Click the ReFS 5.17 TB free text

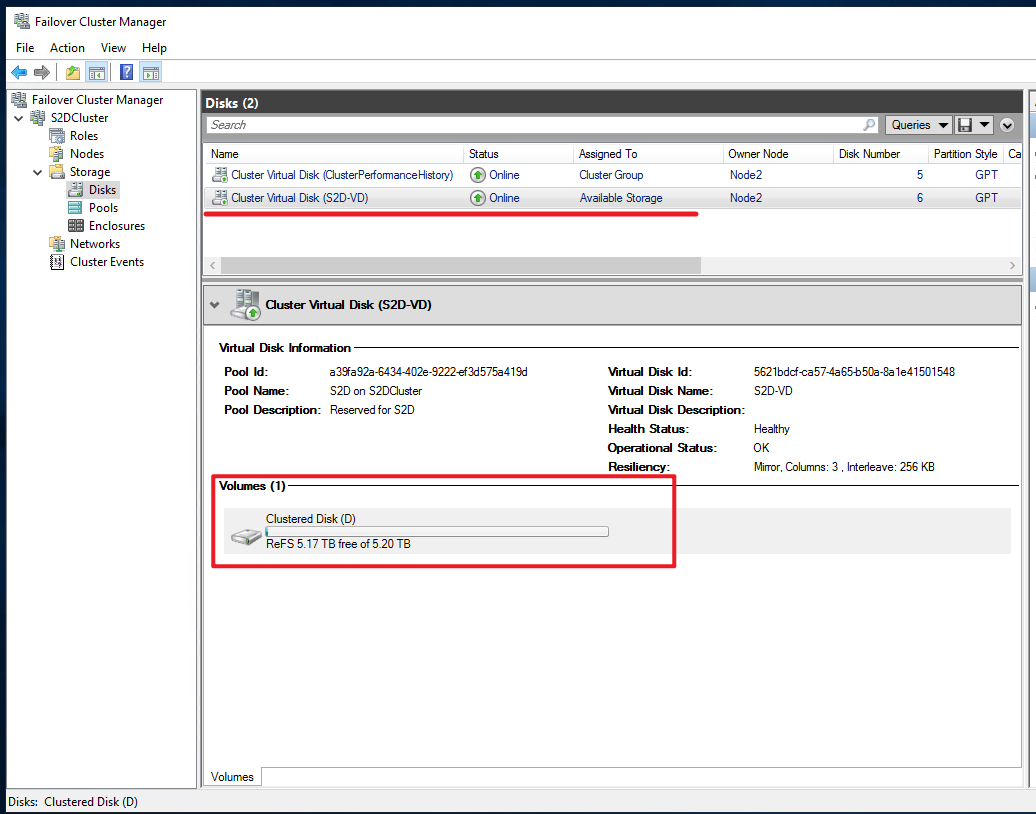click(x=338, y=544)
